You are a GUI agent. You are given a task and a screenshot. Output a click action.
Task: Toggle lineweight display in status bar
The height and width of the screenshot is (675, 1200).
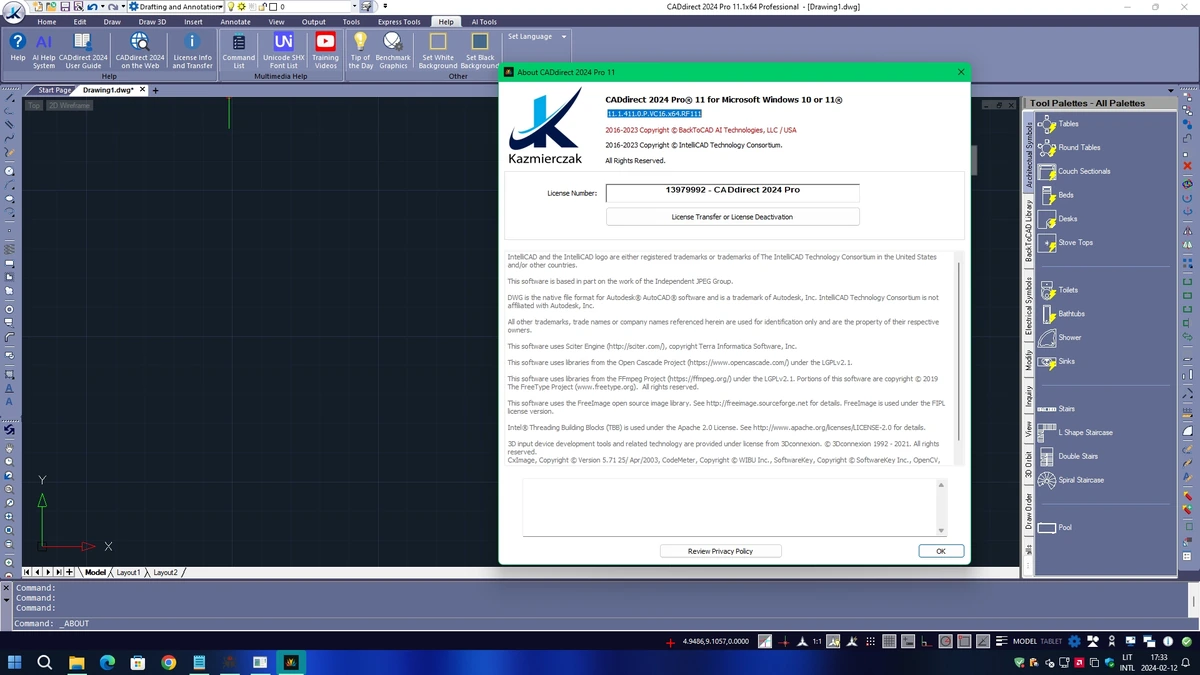[1001, 641]
